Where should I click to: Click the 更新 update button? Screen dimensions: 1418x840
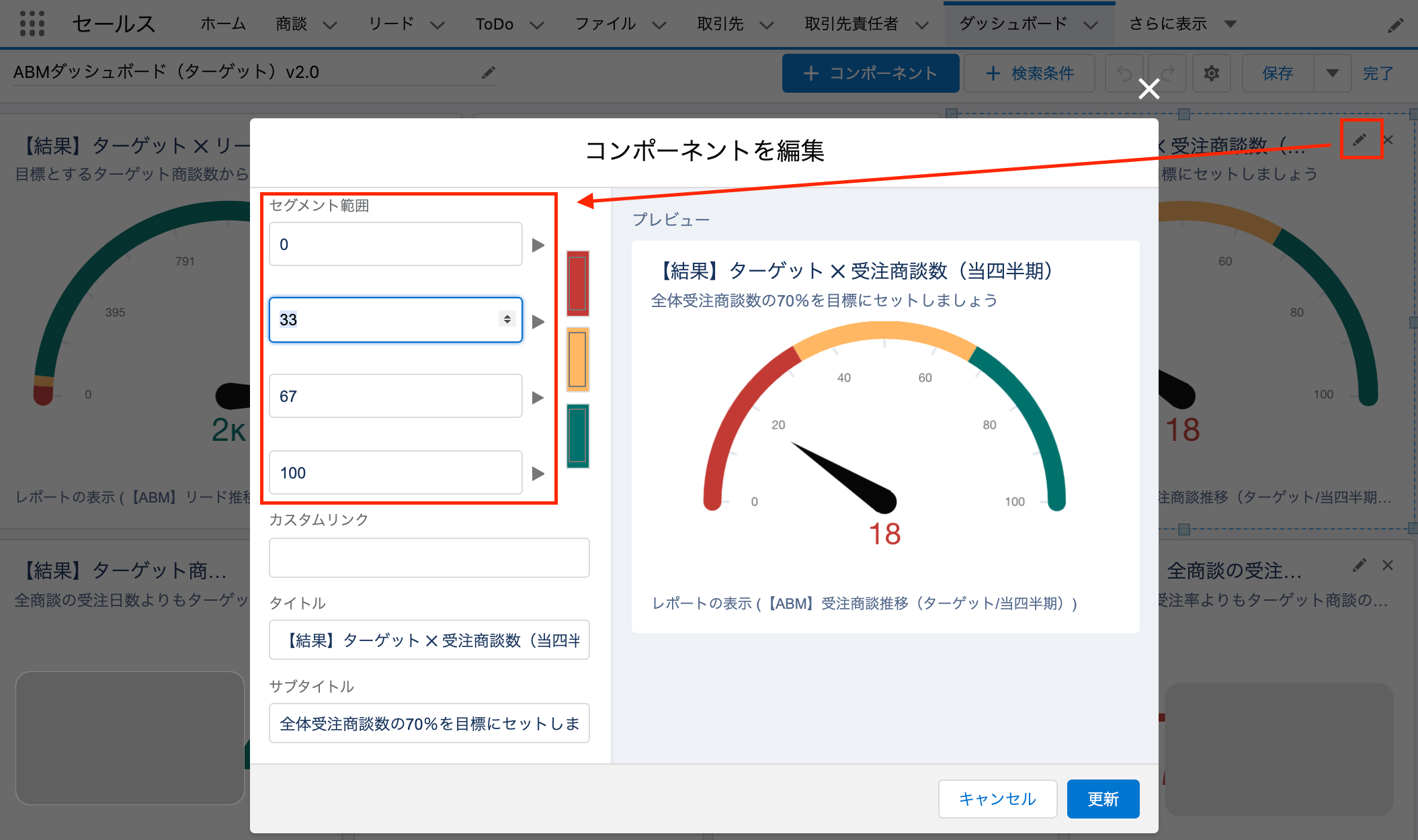tap(1103, 799)
